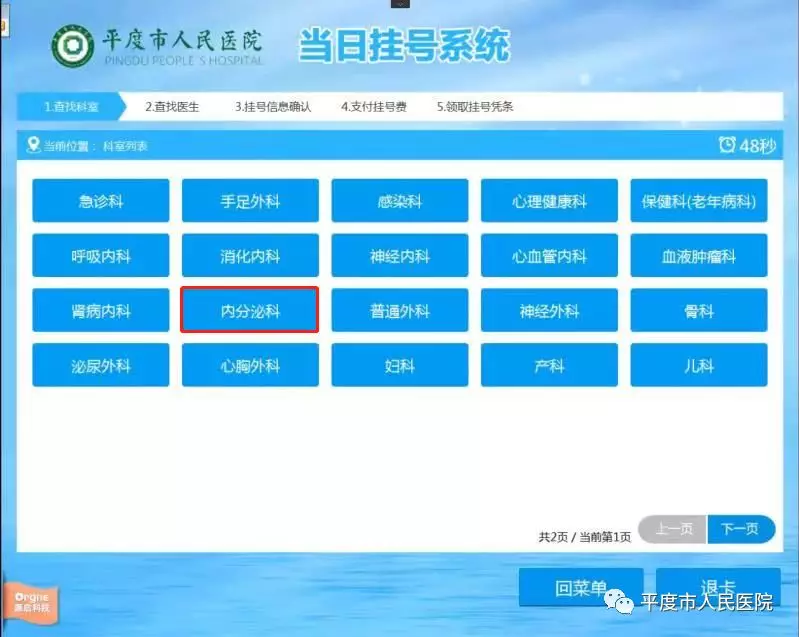The height and width of the screenshot is (637, 799).
Task: Switch to step 2.查找医生
Action: pos(174,106)
